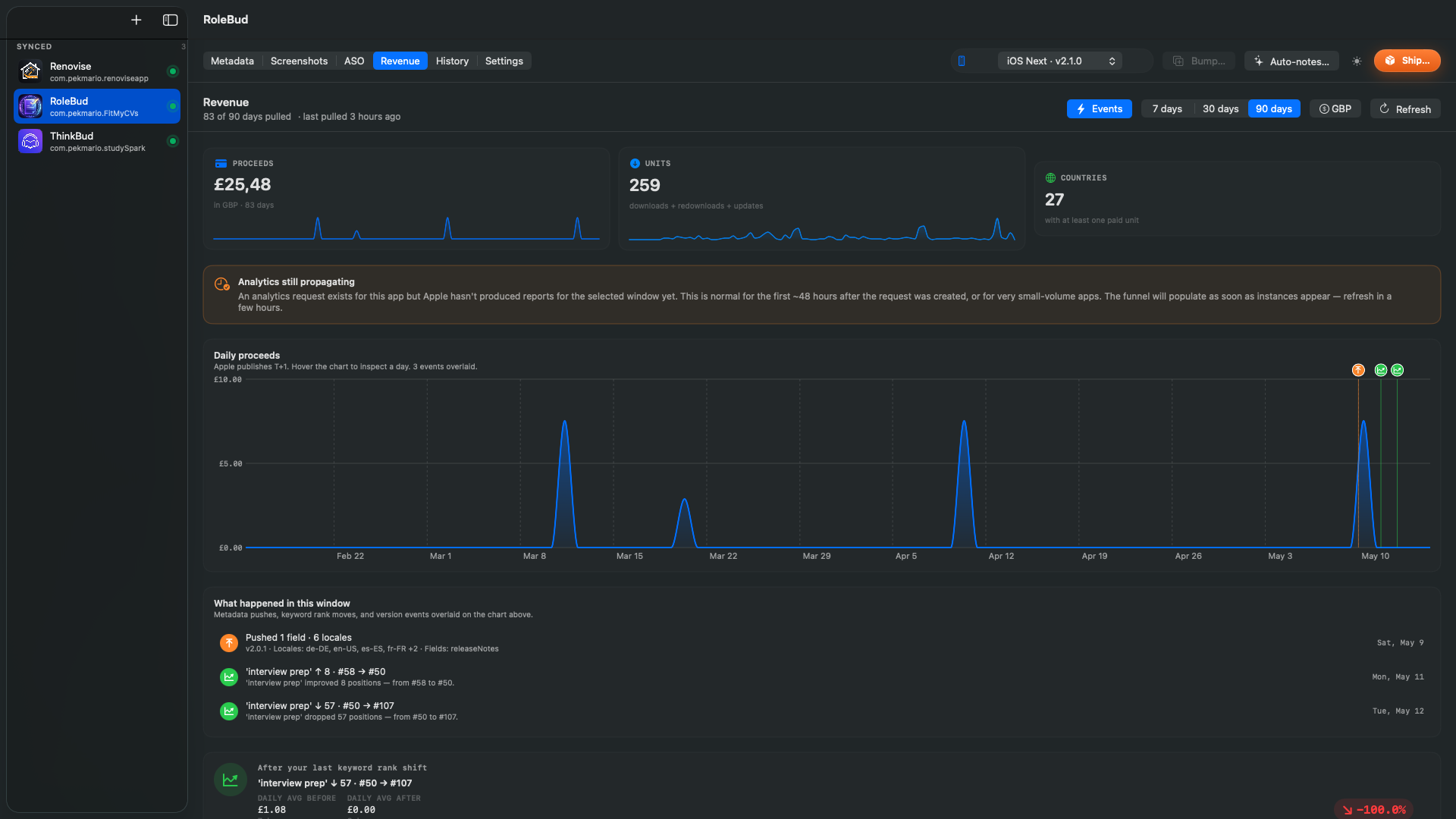
Task: Click the large keyword rank shift chart icon
Action: click(231, 780)
